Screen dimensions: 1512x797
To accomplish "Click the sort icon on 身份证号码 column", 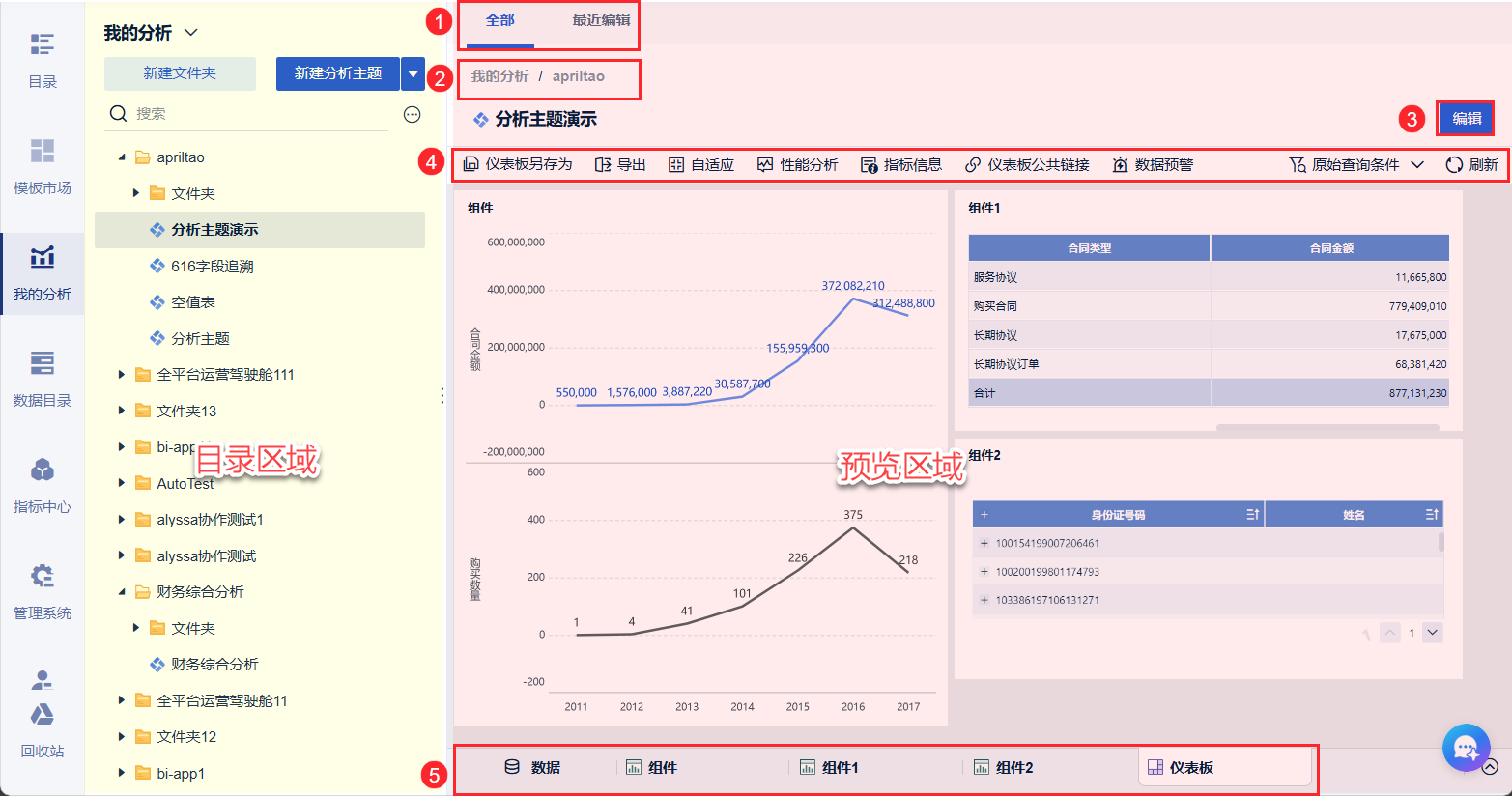I will 1252,515.
